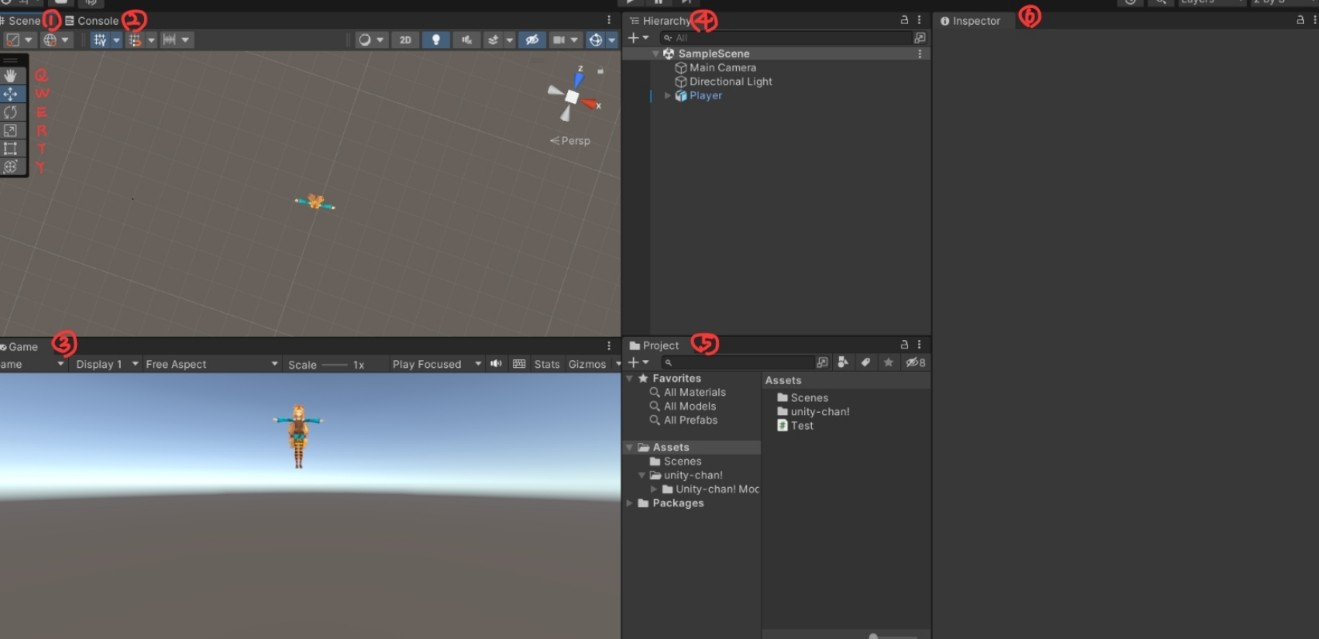
Task: Open the SampleScene row options menu
Action: 920,54
